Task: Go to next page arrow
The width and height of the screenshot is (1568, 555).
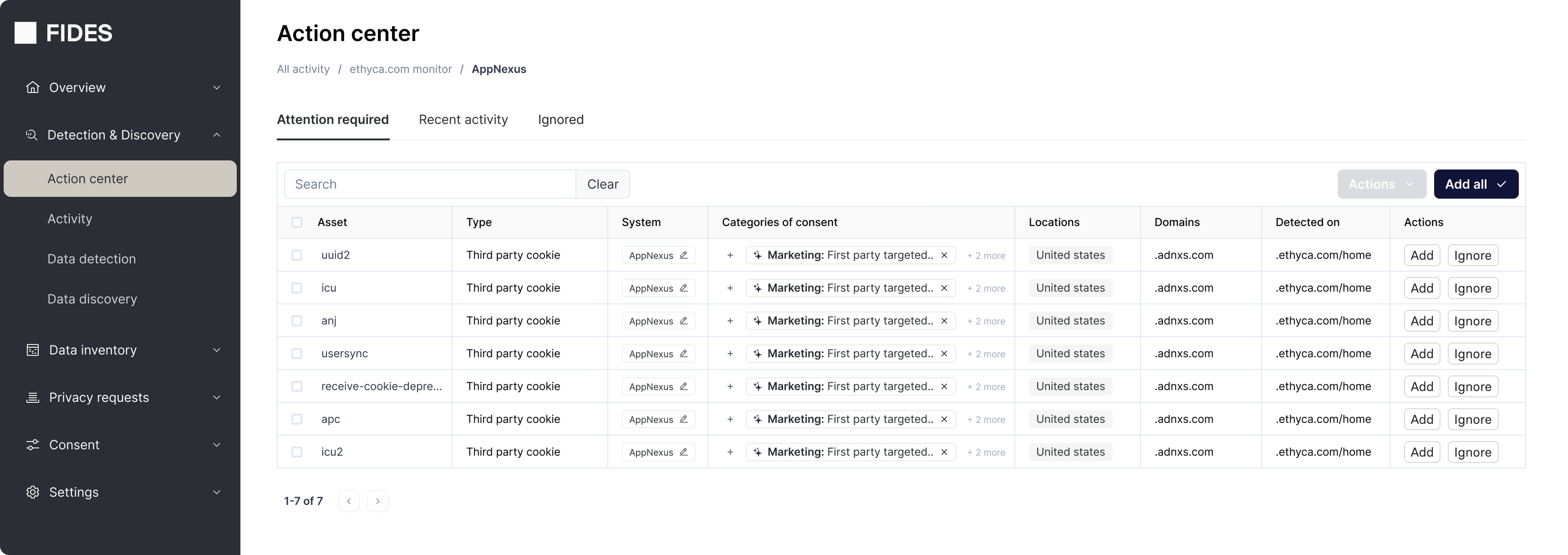Action: click(x=378, y=501)
